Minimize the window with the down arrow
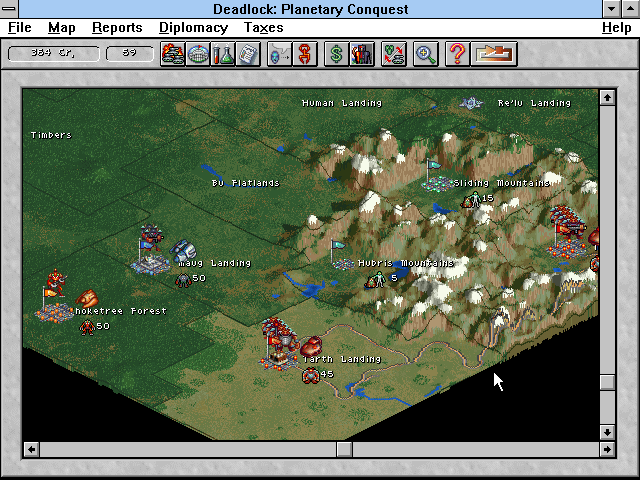The image size is (640, 480). (611, 9)
